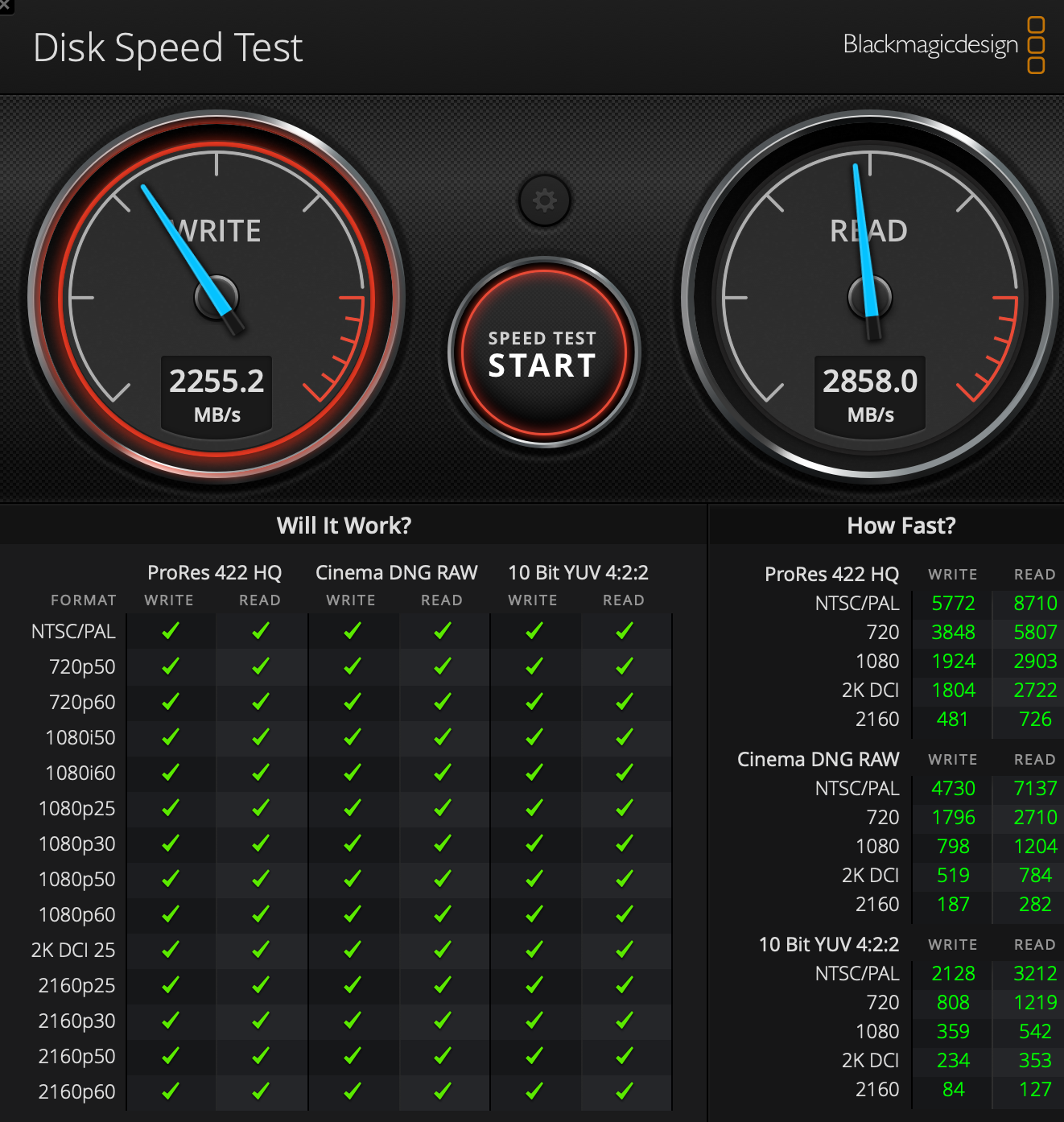This screenshot has width=1064, height=1122.
Task: Click the Will It Work? heading
Action: [344, 526]
